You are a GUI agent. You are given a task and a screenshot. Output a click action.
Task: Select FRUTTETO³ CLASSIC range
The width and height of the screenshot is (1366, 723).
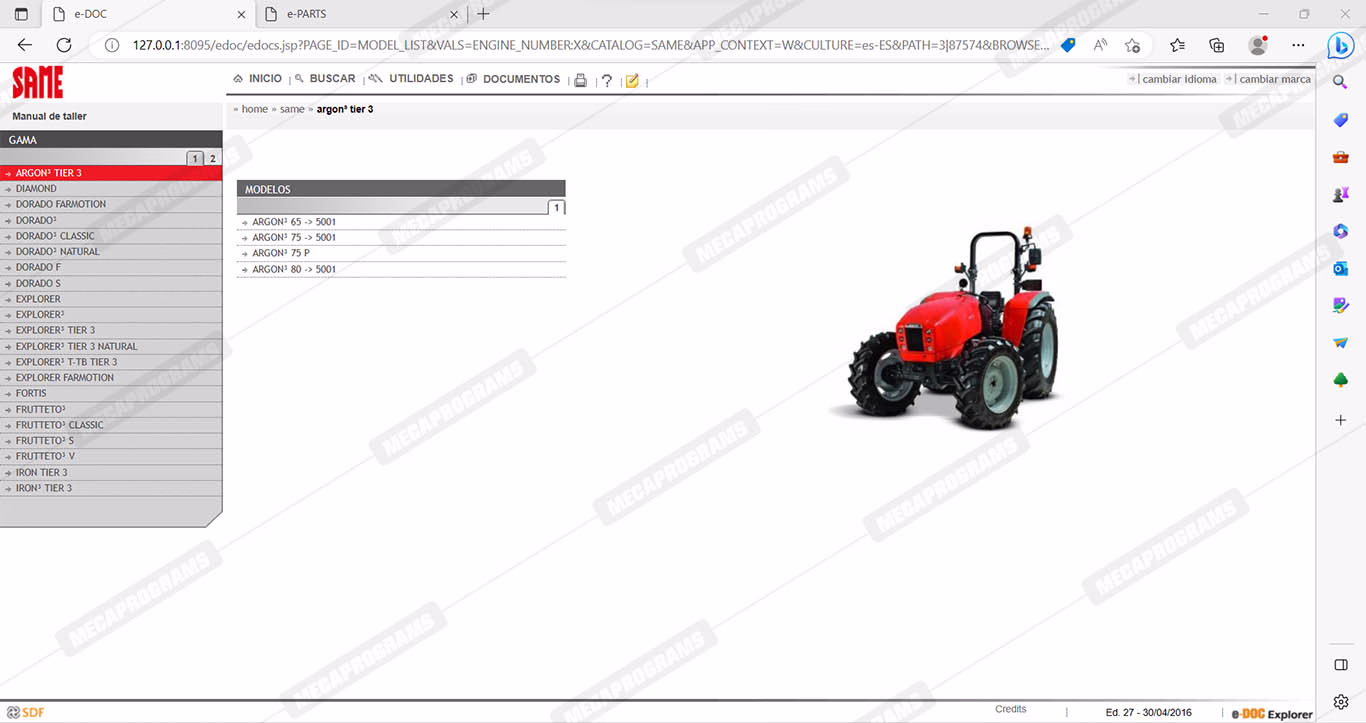[x=111, y=425]
